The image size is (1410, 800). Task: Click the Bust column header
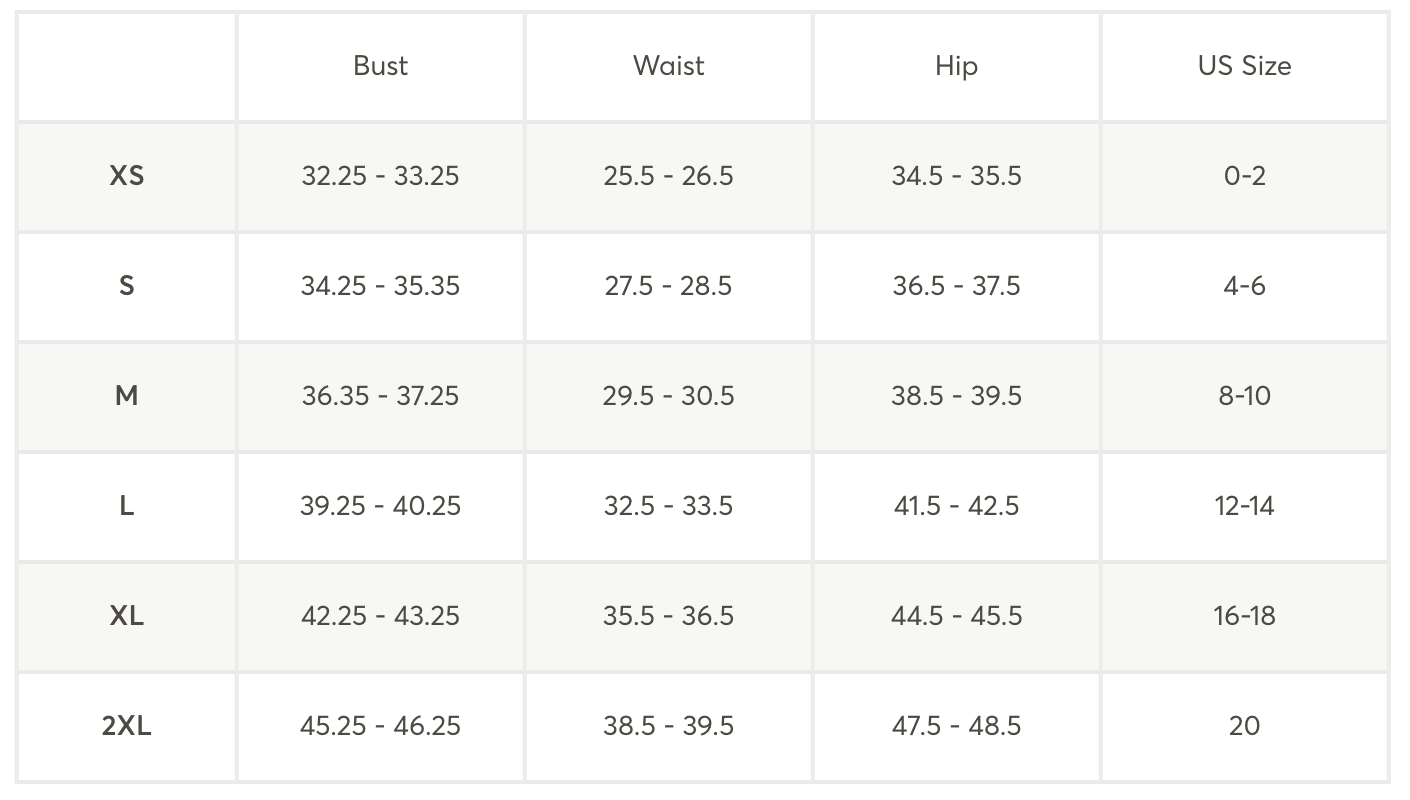(380, 66)
